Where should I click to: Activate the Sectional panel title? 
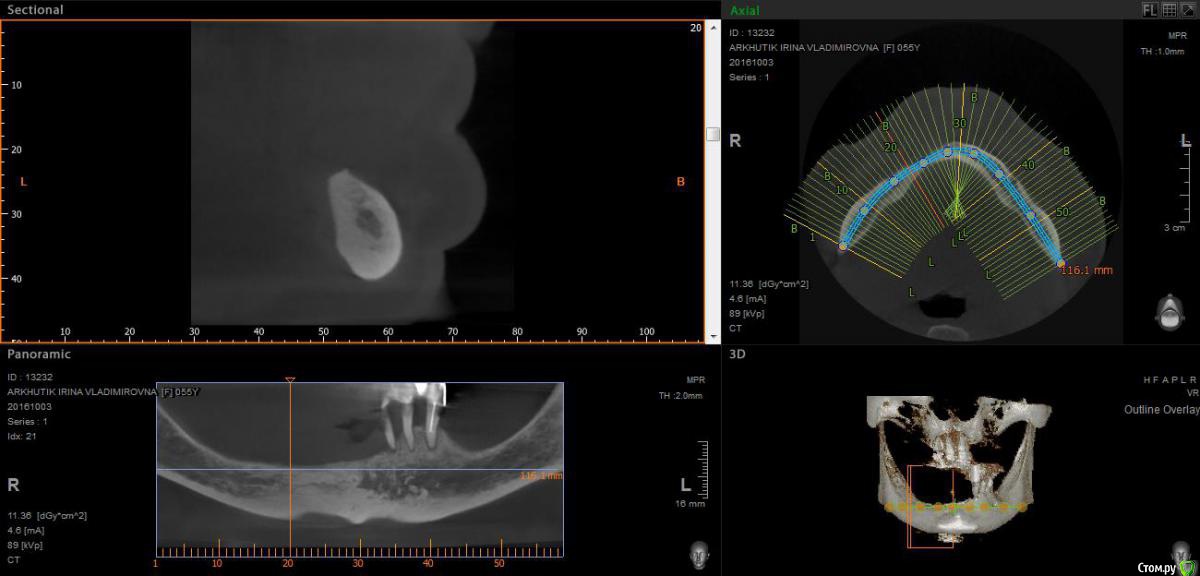click(x=35, y=10)
